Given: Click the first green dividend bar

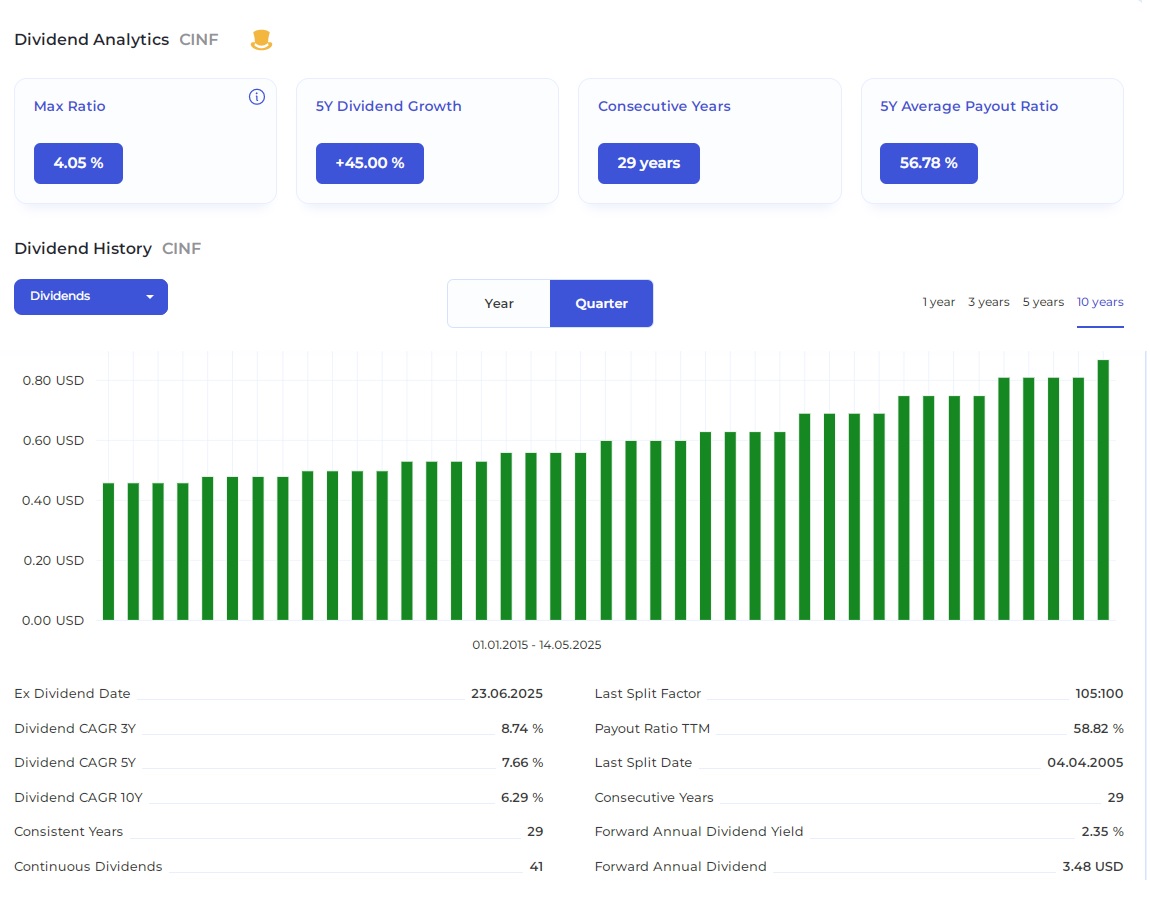Looking at the screenshot, I should pyautogui.click(x=109, y=552).
